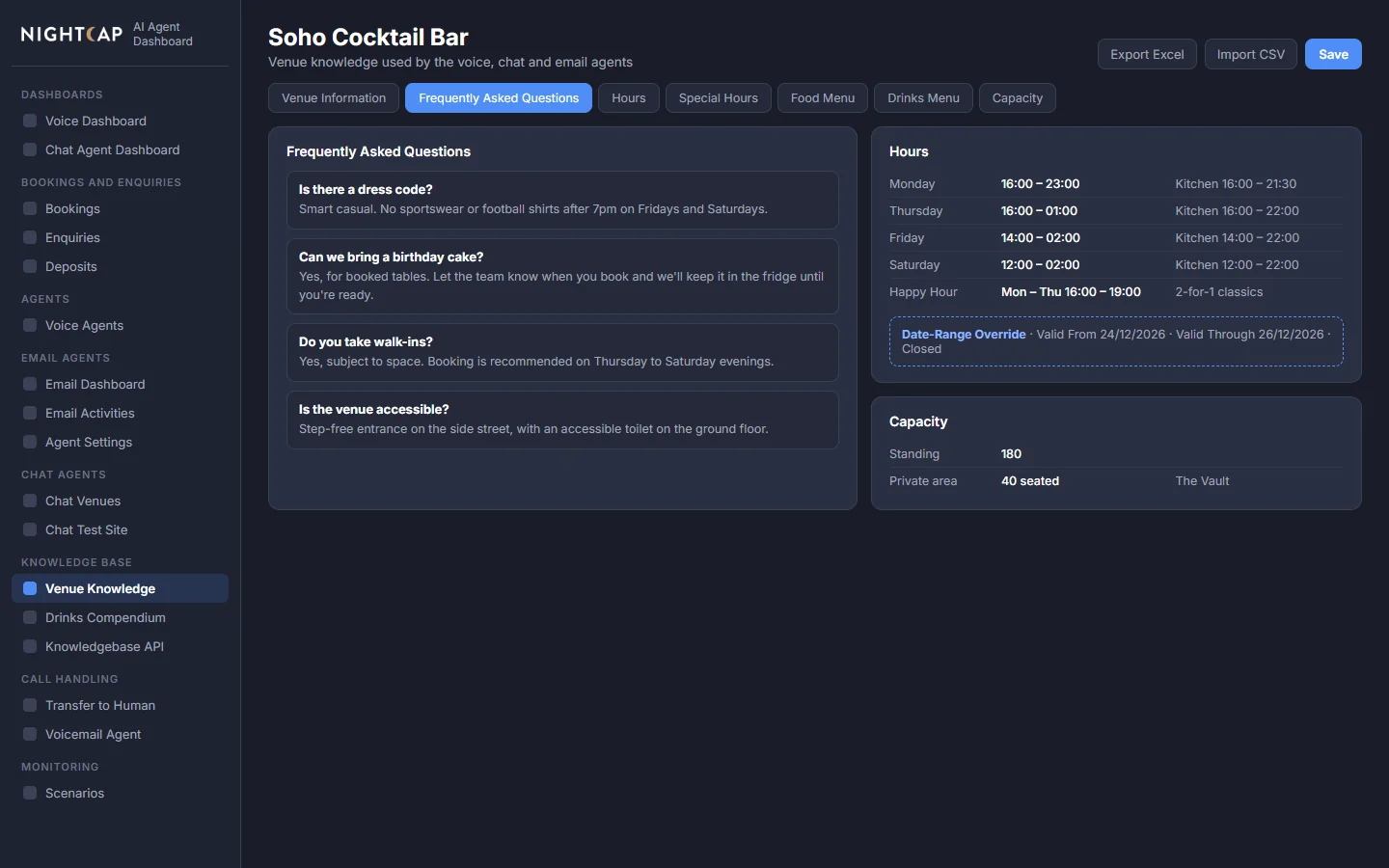Open Voice Agents using its icon
Image resolution: width=1389 pixels, height=868 pixels.
point(30,325)
